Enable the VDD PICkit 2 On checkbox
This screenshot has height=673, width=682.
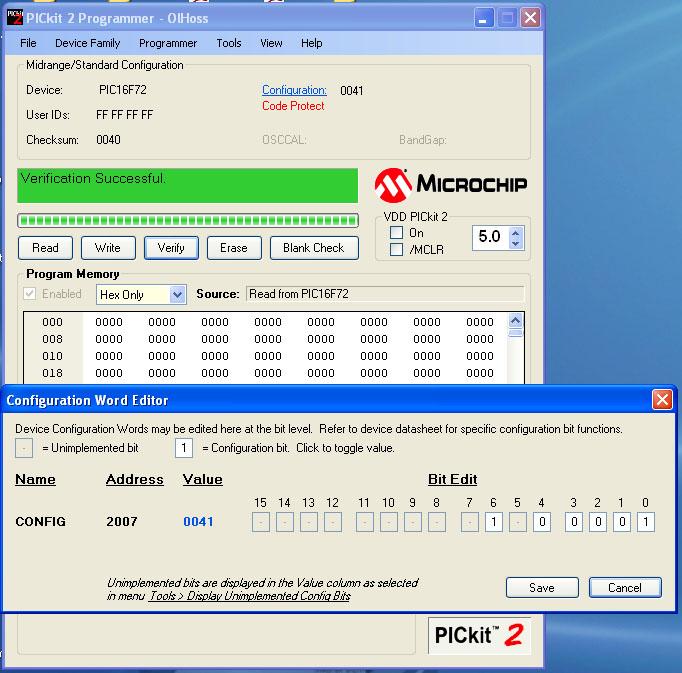point(396,233)
